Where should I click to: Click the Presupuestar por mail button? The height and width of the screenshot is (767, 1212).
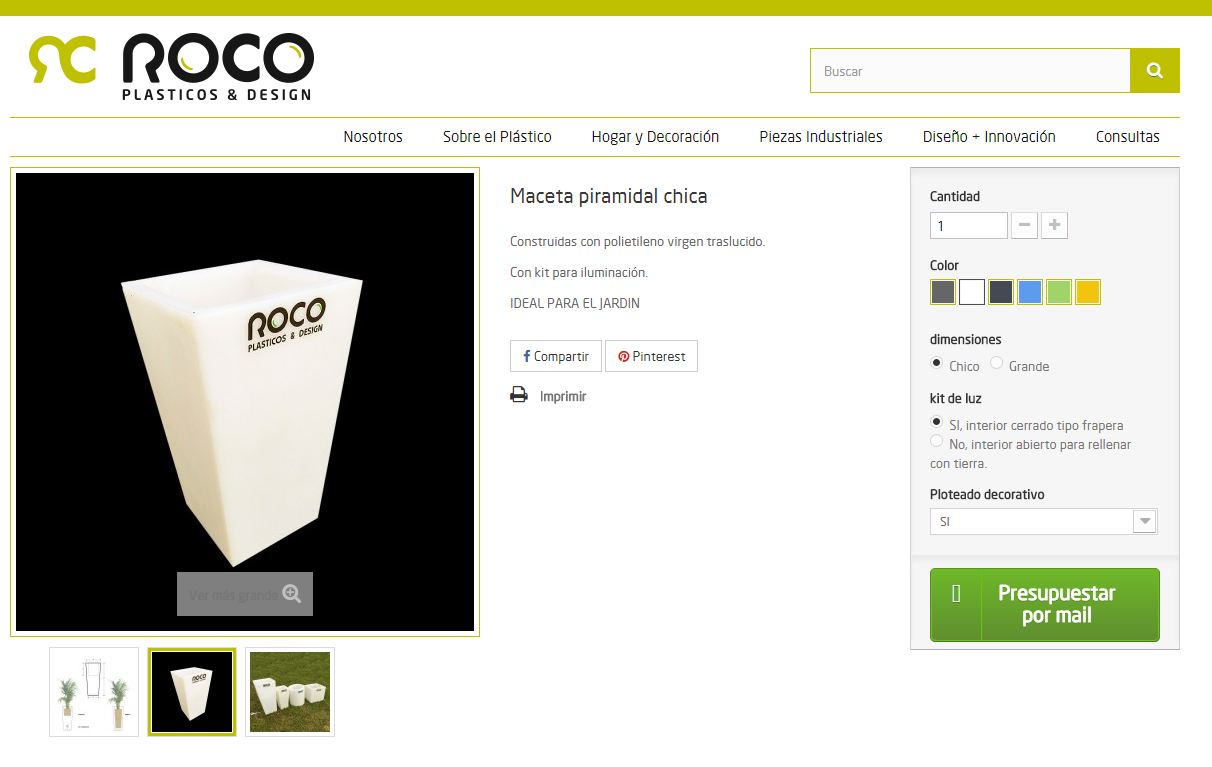pyautogui.click(x=1045, y=605)
